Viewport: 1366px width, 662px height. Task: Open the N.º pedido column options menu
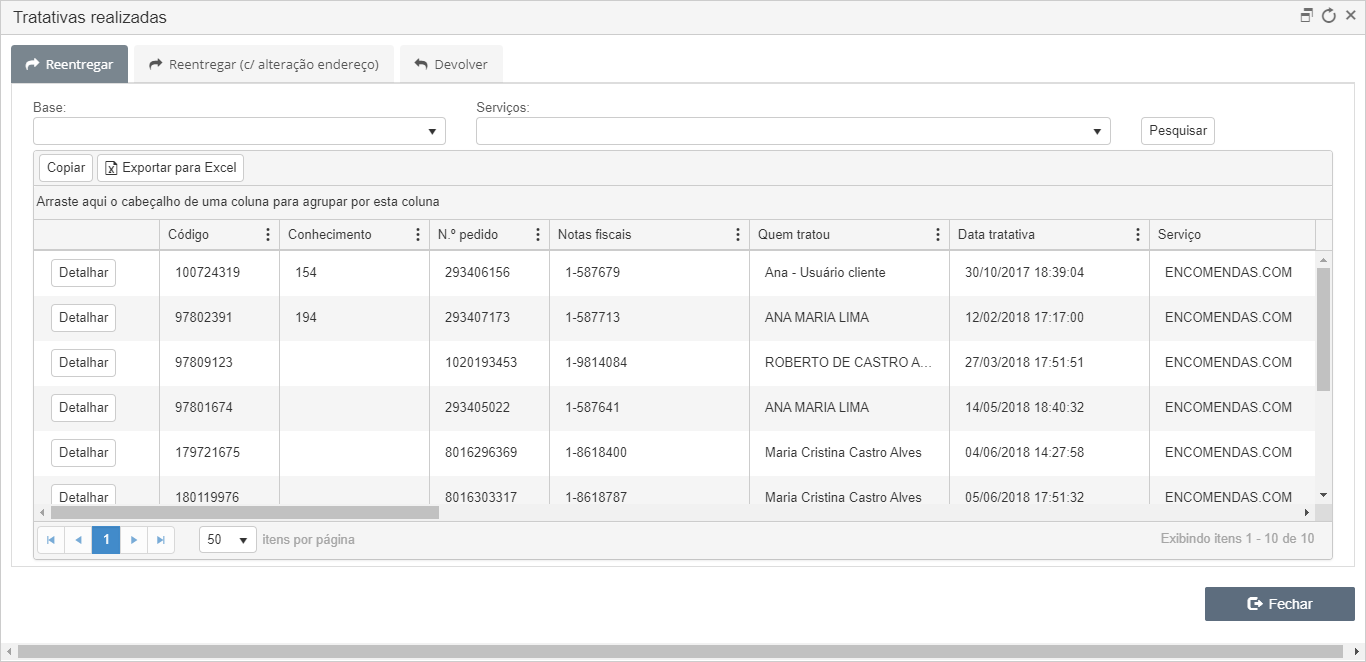(537, 235)
